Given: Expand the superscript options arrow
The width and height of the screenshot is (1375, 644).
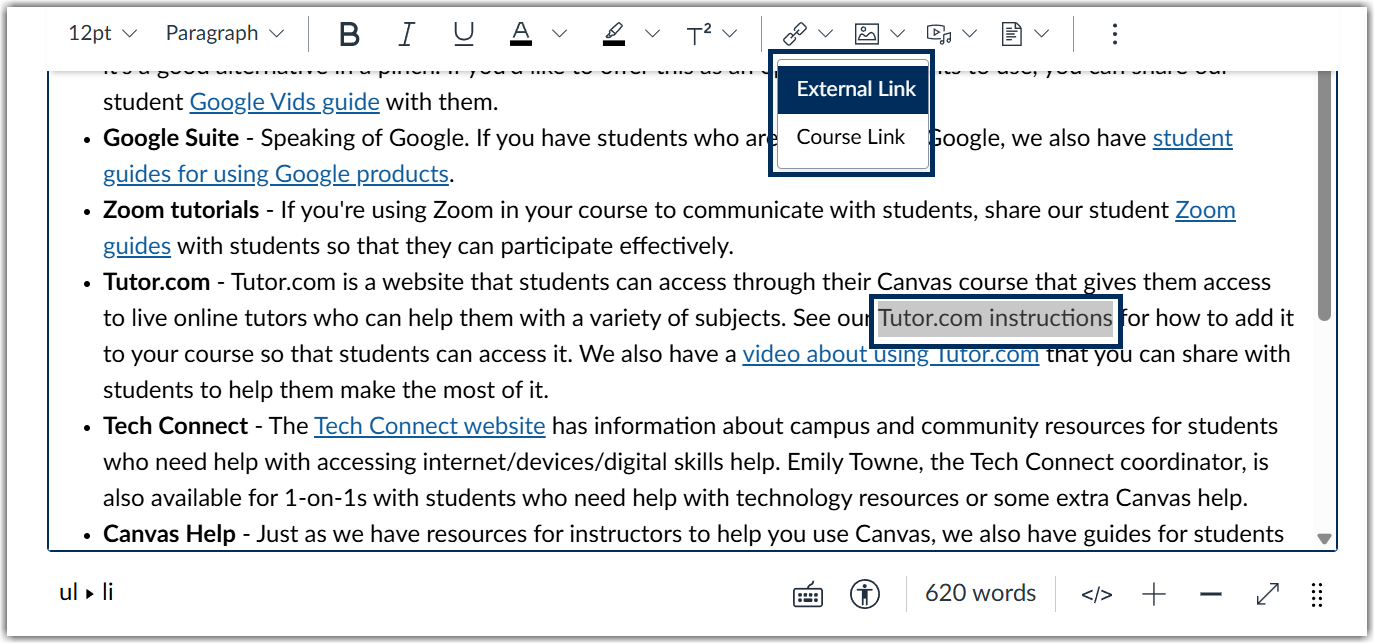Looking at the screenshot, I should click(729, 34).
